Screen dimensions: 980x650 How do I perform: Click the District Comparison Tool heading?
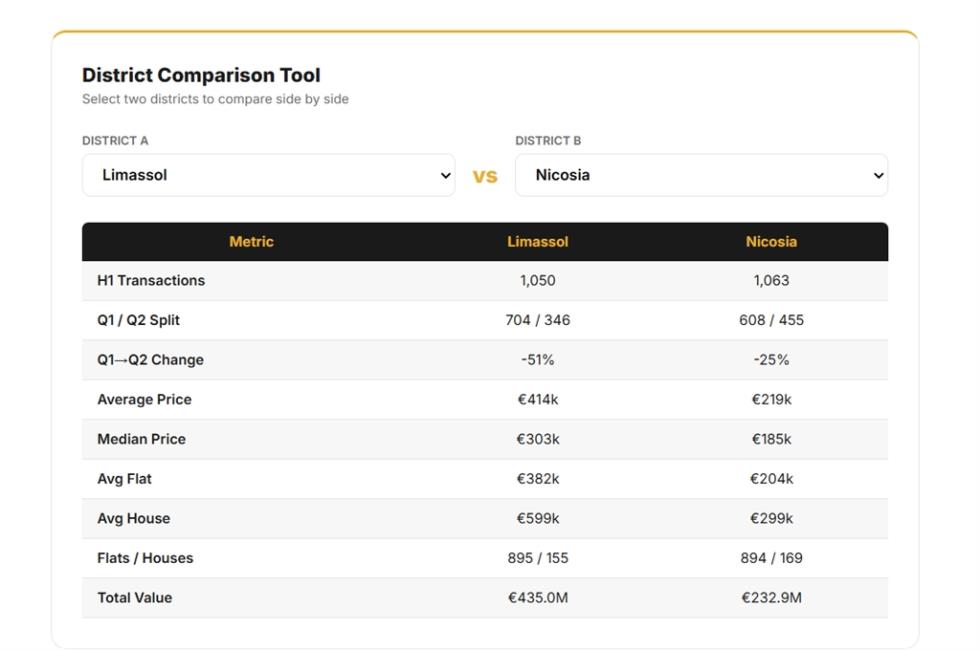pos(201,75)
